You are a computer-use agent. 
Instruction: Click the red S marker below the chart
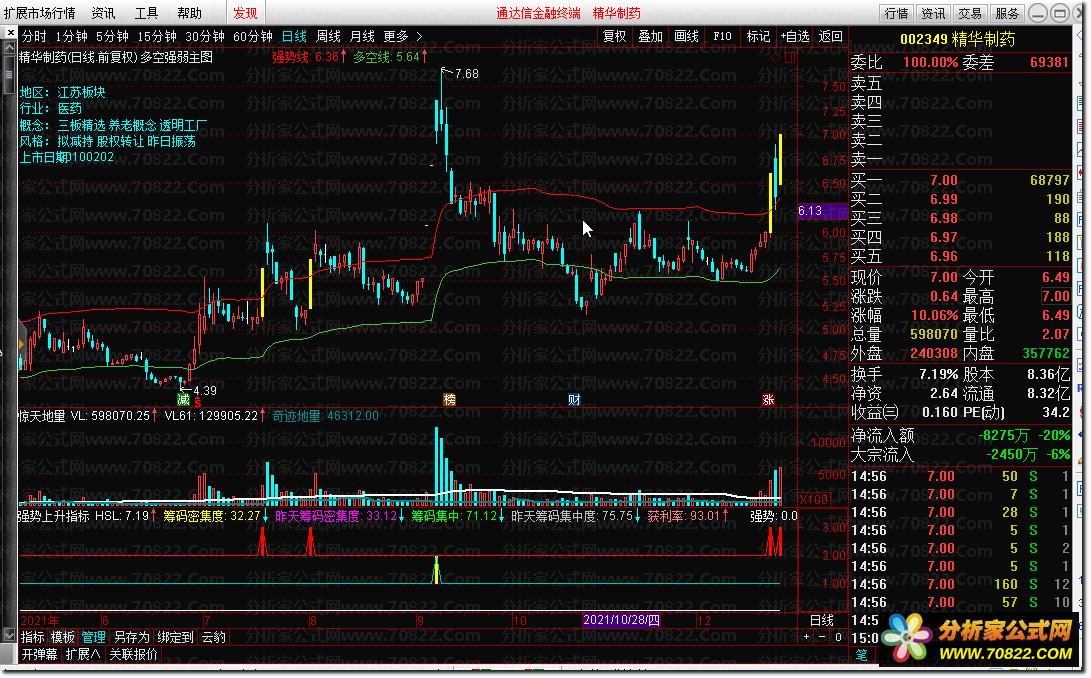tap(198, 403)
